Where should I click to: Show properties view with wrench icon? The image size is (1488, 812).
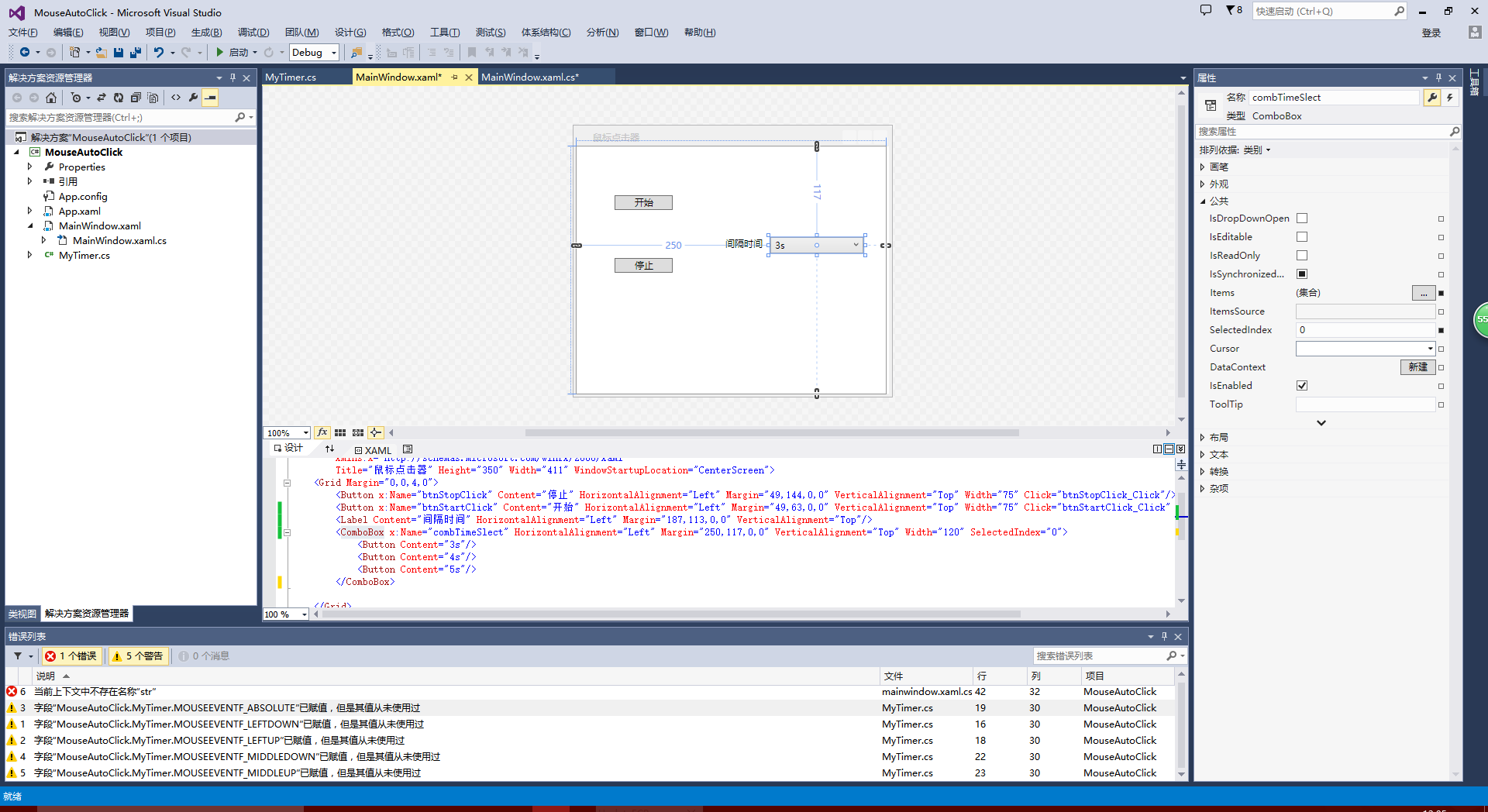click(x=1432, y=97)
